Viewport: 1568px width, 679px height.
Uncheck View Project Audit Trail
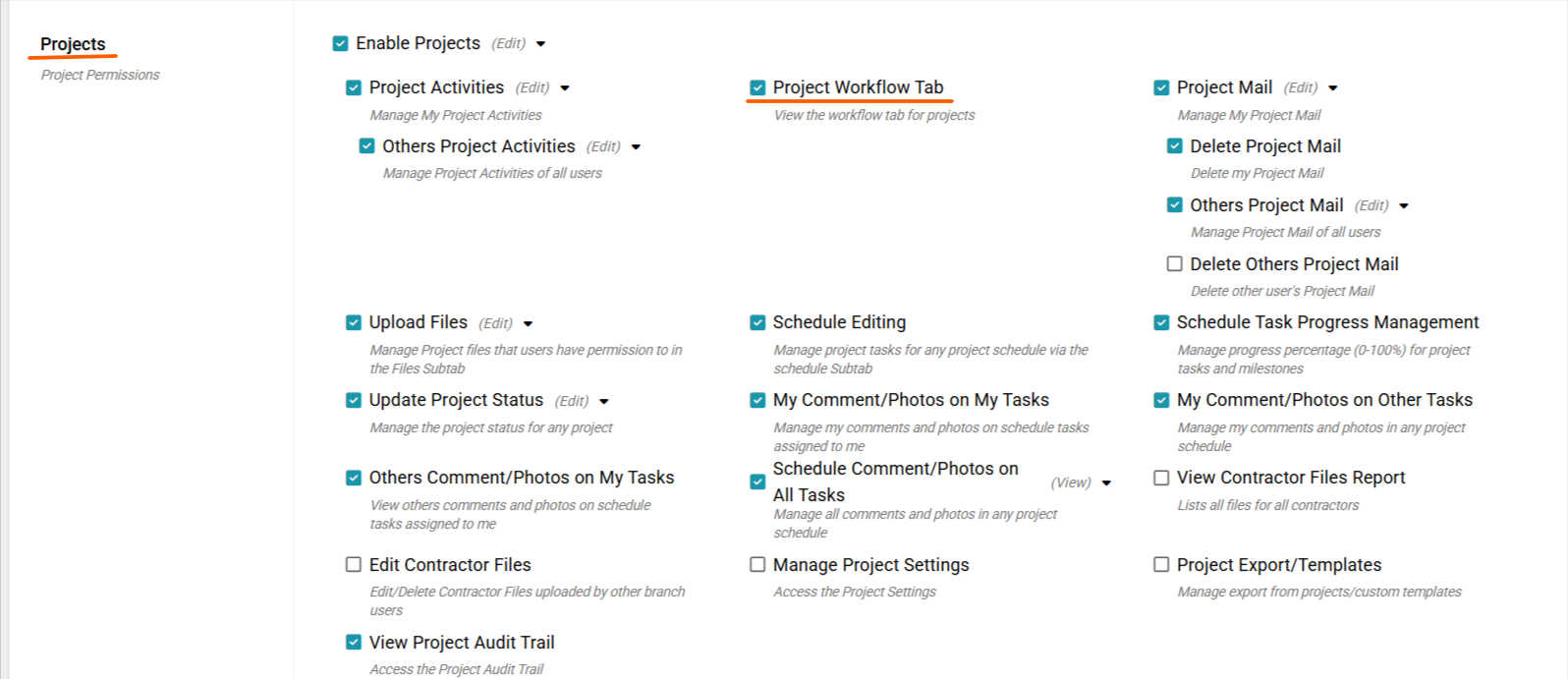pyautogui.click(x=354, y=643)
